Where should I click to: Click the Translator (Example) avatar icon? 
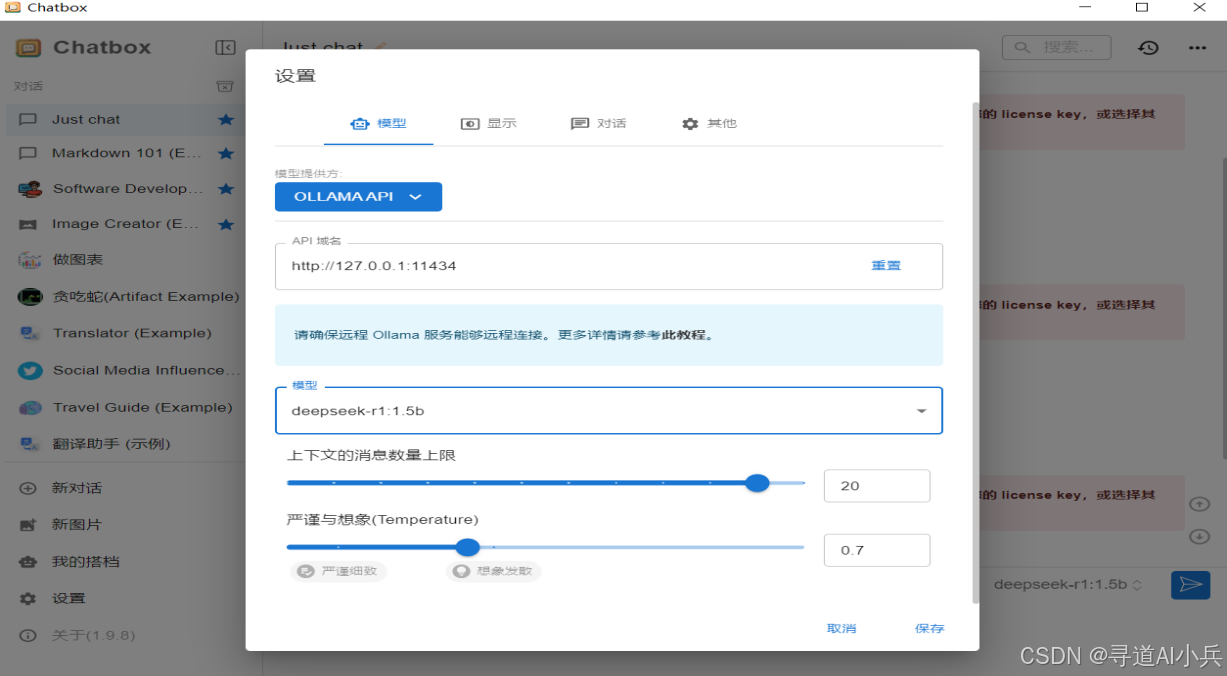point(30,333)
